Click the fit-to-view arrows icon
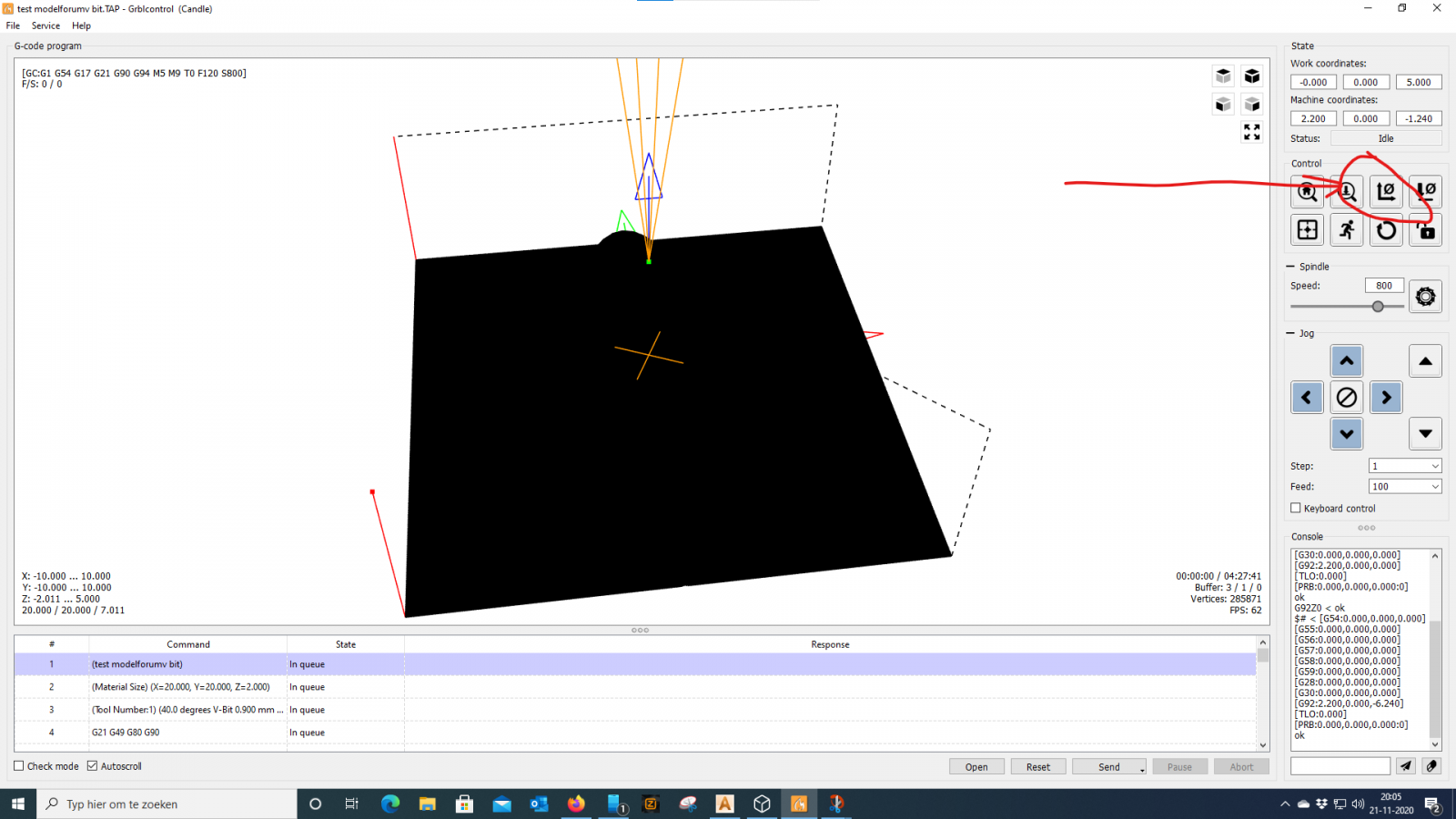The width and height of the screenshot is (1456, 819). [x=1252, y=133]
